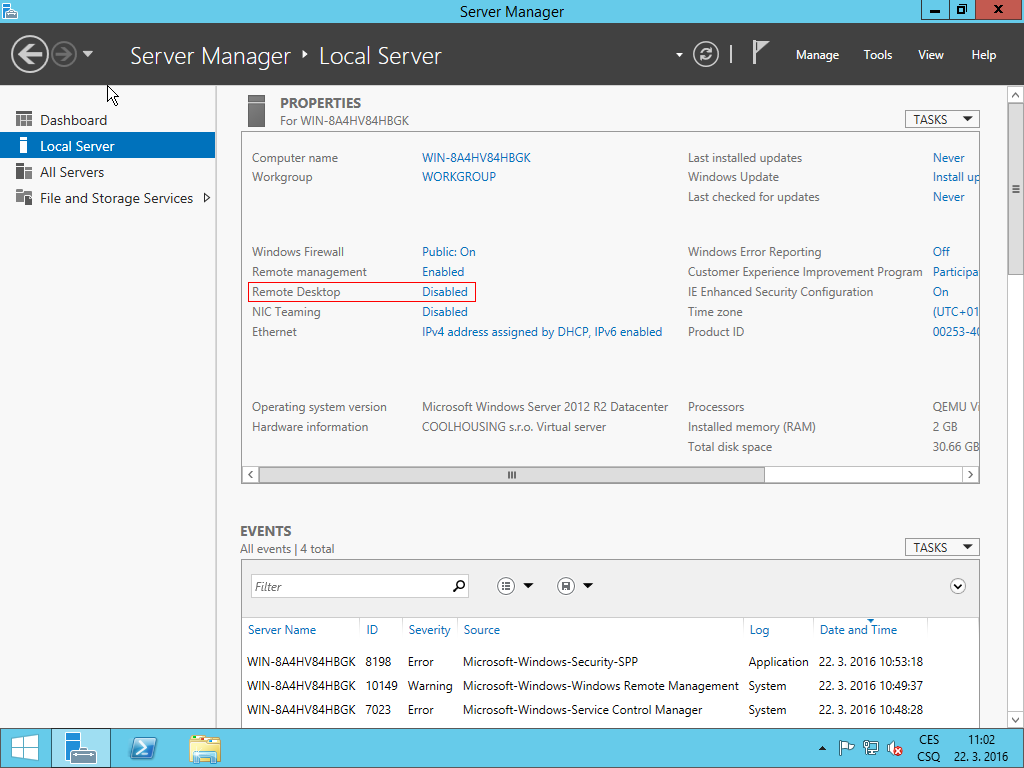Open the Events TASKS dropdown
This screenshot has width=1024, height=768.
pos(942,547)
